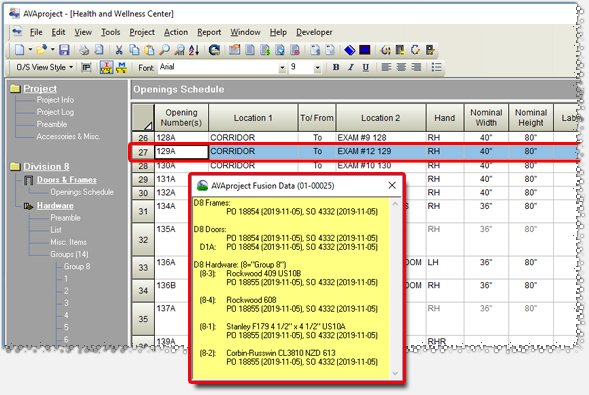
Task: Click the New document icon
Action: pos(20,50)
